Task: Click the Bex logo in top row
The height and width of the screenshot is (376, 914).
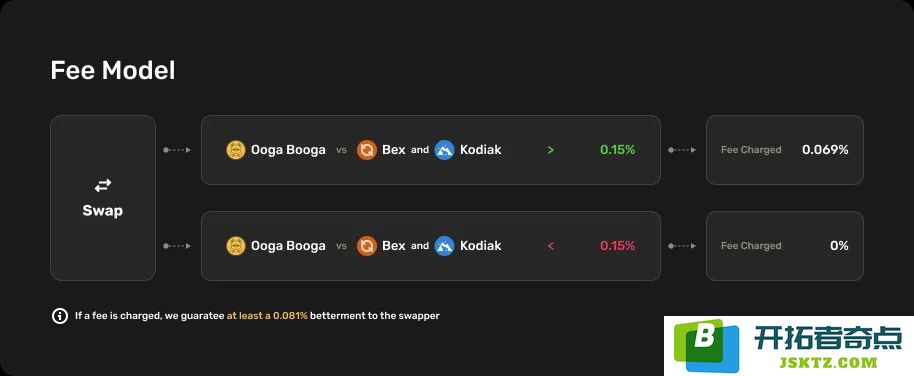Action: (367, 150)
